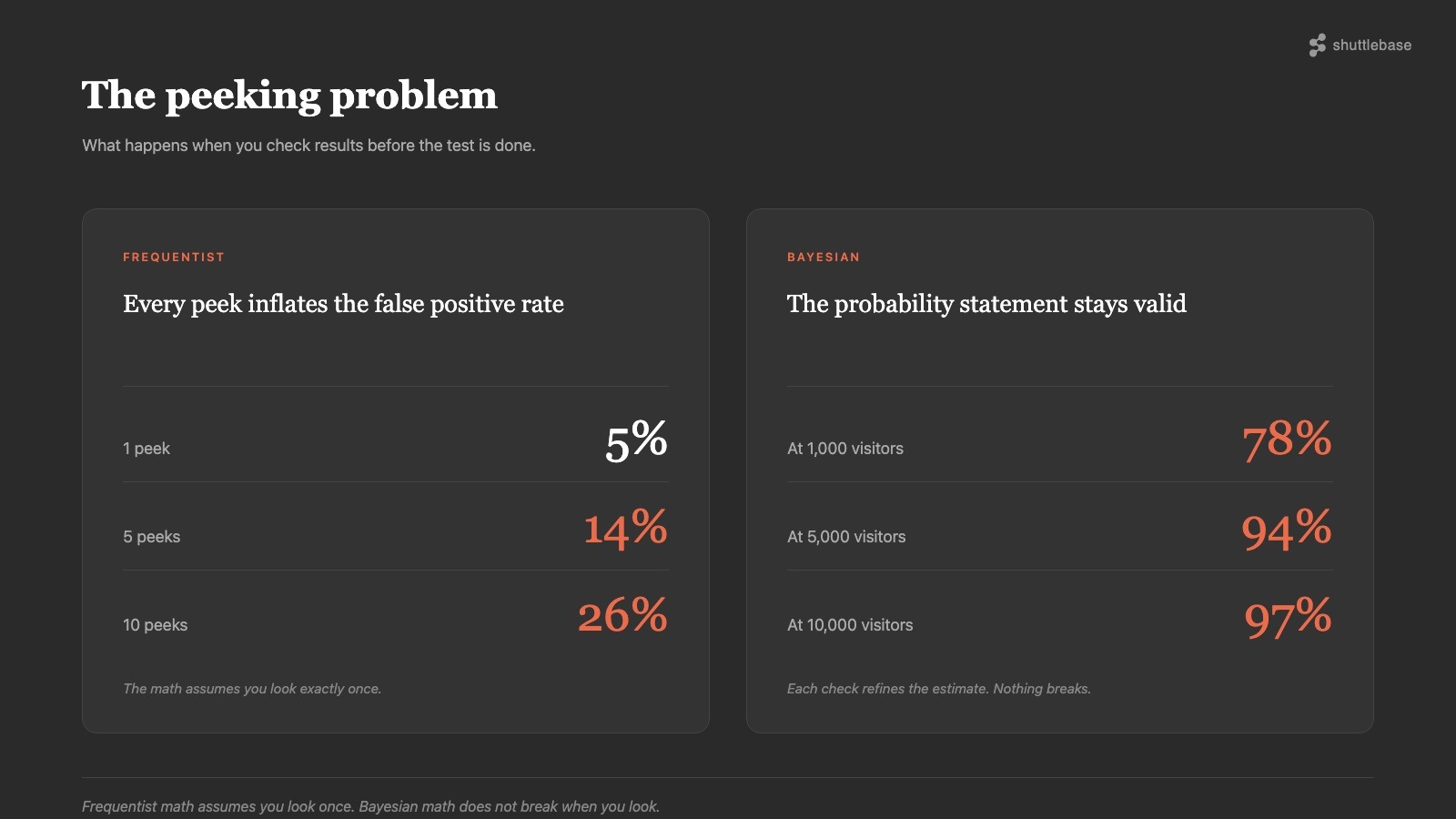Viewport: 1456px width, 819px height.
Task: Select note Each check refines the estimate
Action: tap(939, 689)
